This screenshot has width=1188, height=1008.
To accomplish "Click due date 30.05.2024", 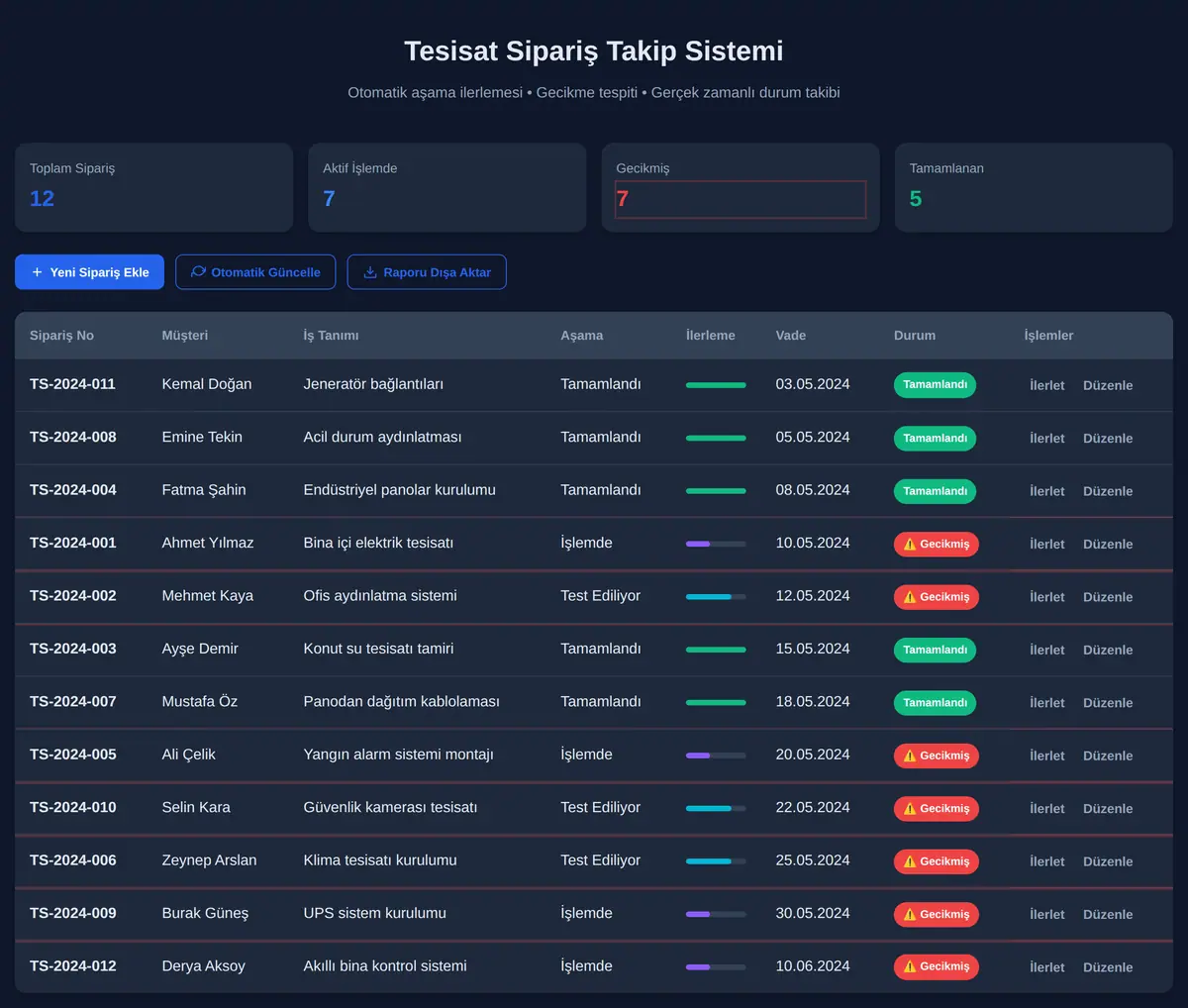I will [x=813, y=913].
